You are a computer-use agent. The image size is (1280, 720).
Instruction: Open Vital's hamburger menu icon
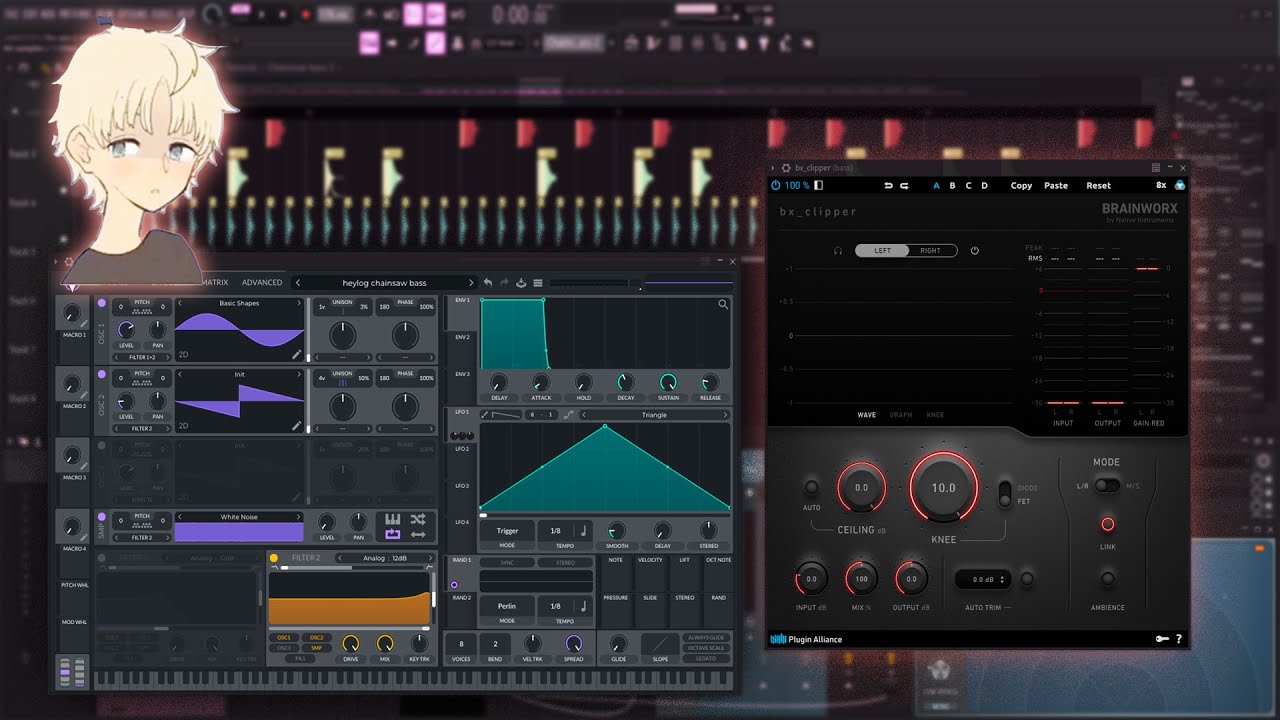537,283
